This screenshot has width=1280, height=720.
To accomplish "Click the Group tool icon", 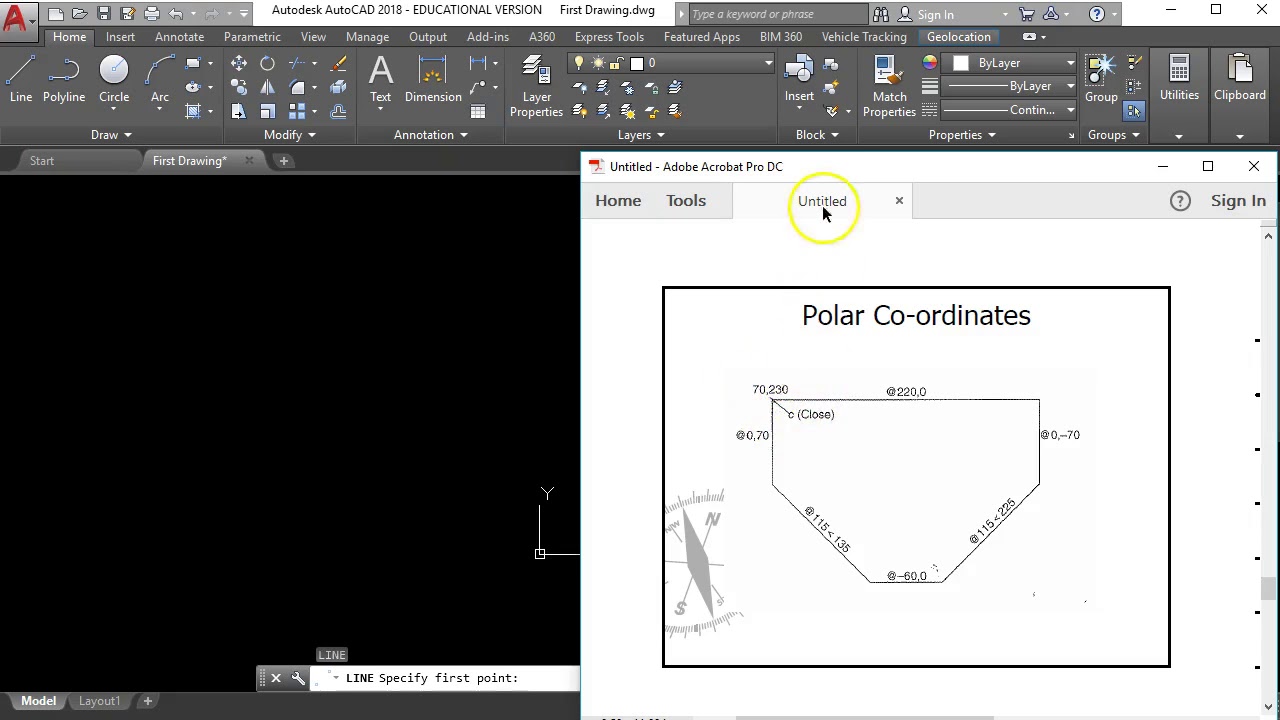I will click(1101, 80).
